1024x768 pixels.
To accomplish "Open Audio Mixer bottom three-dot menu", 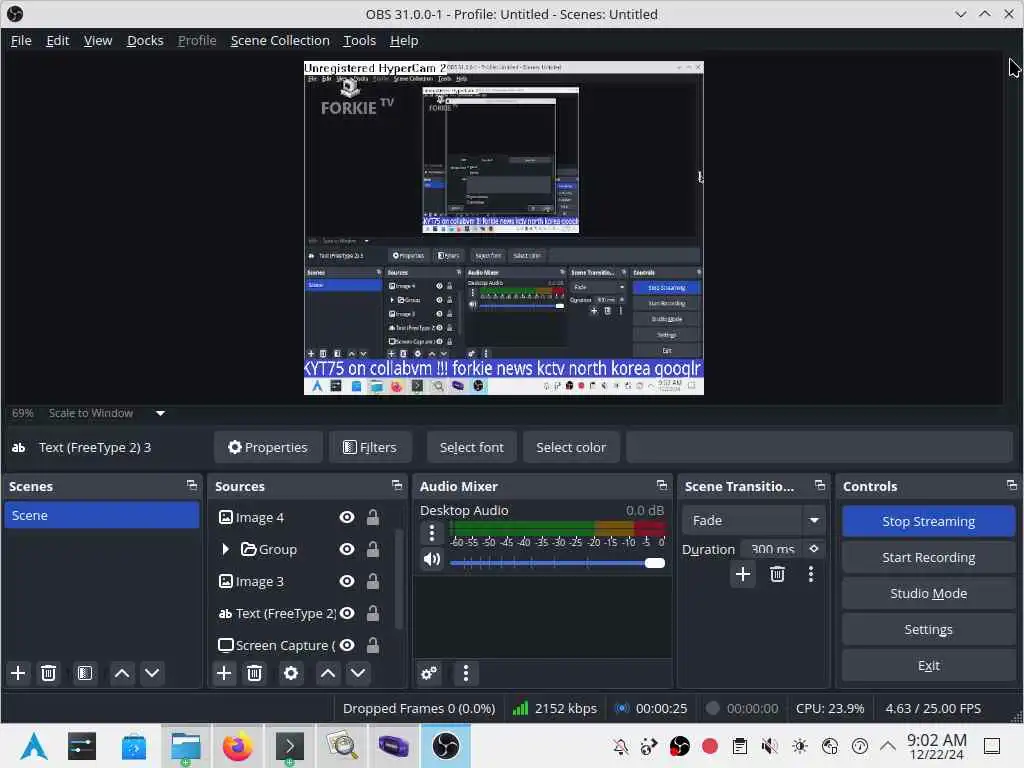I will (466, 673).
